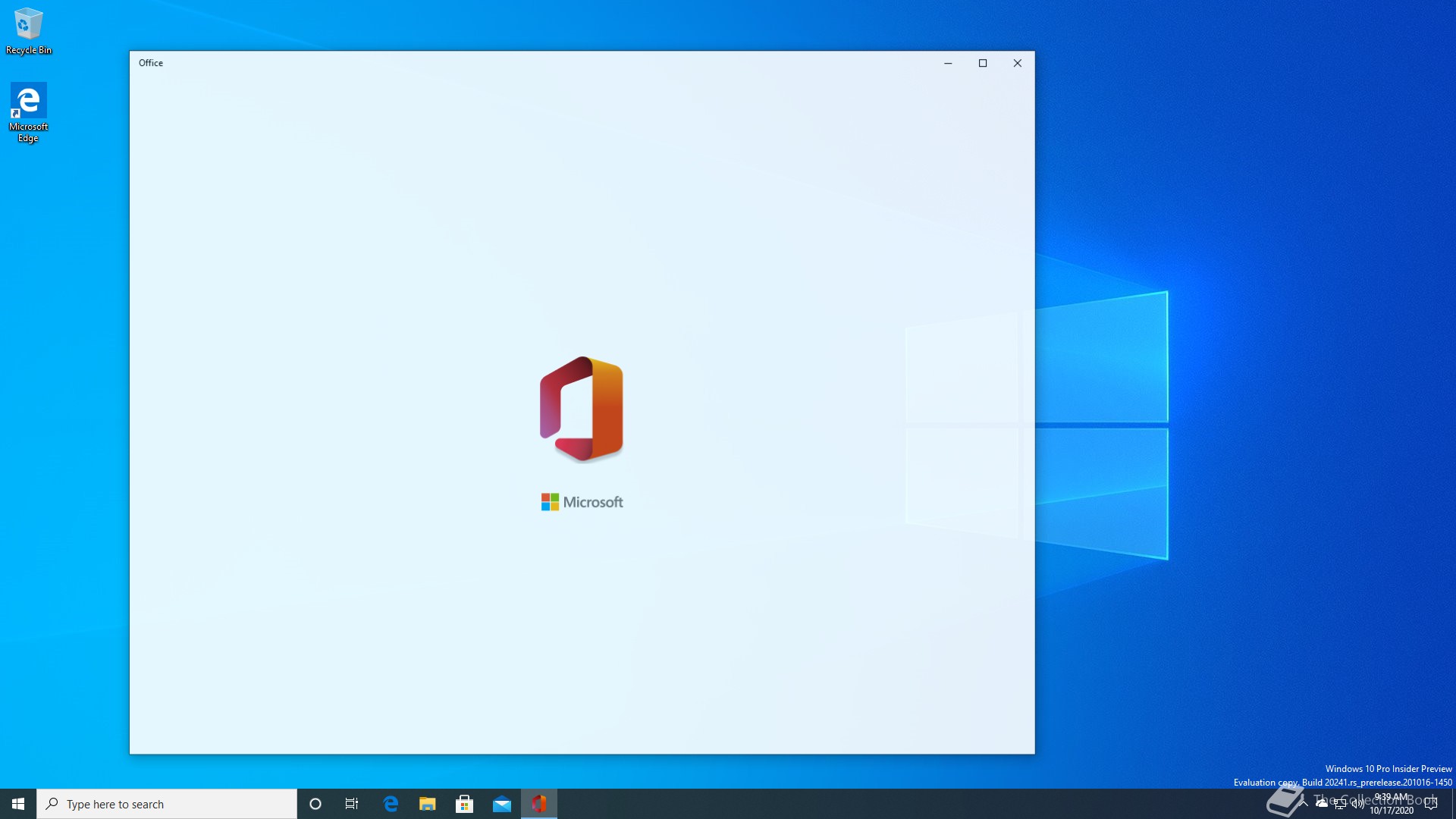Select the Office app taskbar button
The height and width of the screenshot is (819, 1456).
[539, 804]
